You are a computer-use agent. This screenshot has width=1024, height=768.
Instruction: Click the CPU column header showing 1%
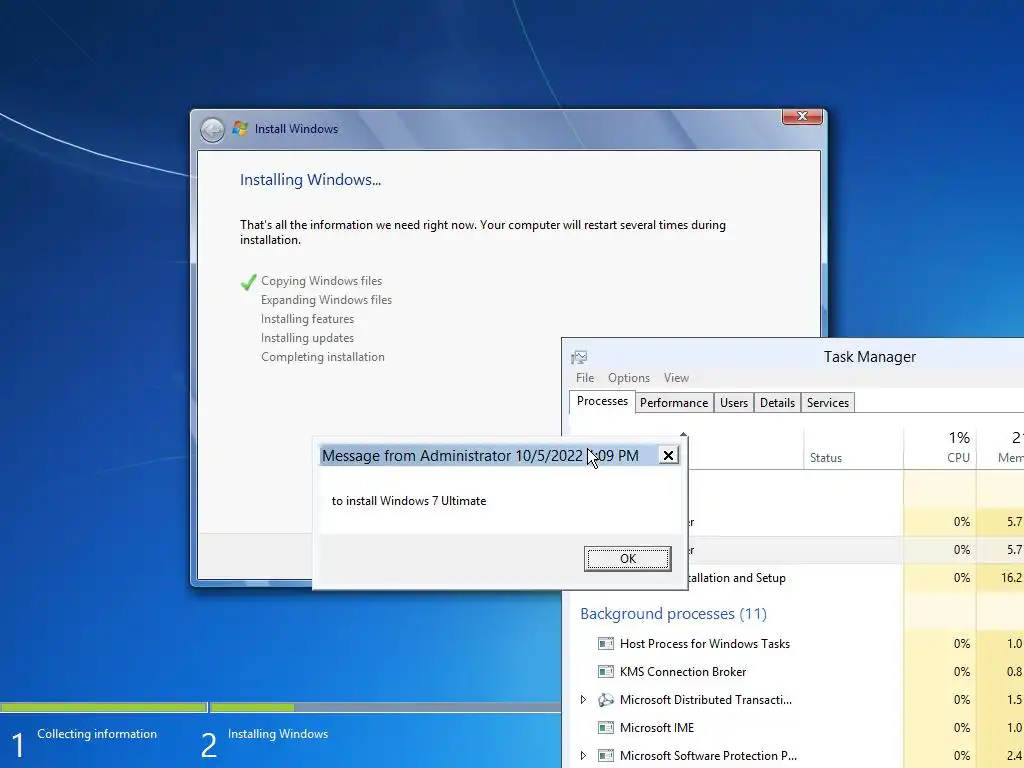pos(940,448)
